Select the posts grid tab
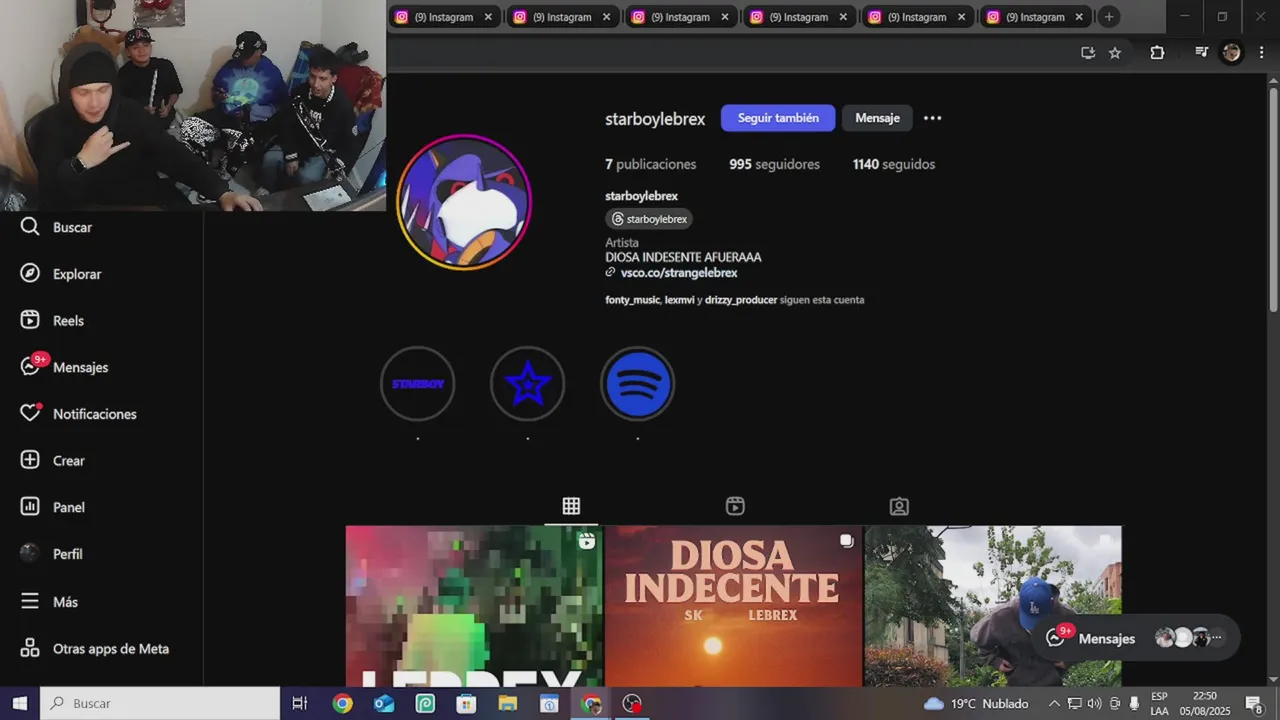This screenshot has width=1280, height=720. (x=571, y=506)
